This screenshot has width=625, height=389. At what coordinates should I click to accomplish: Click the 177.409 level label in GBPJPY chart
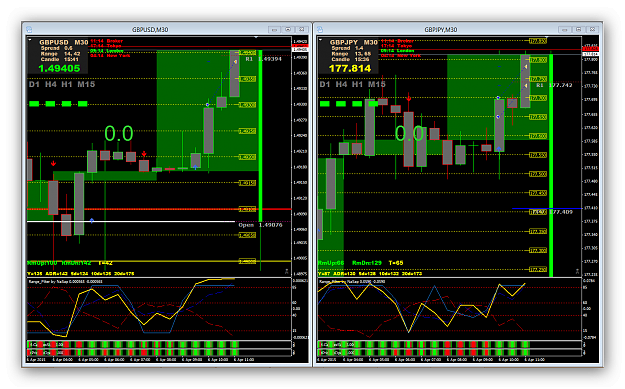coord(561,212)
